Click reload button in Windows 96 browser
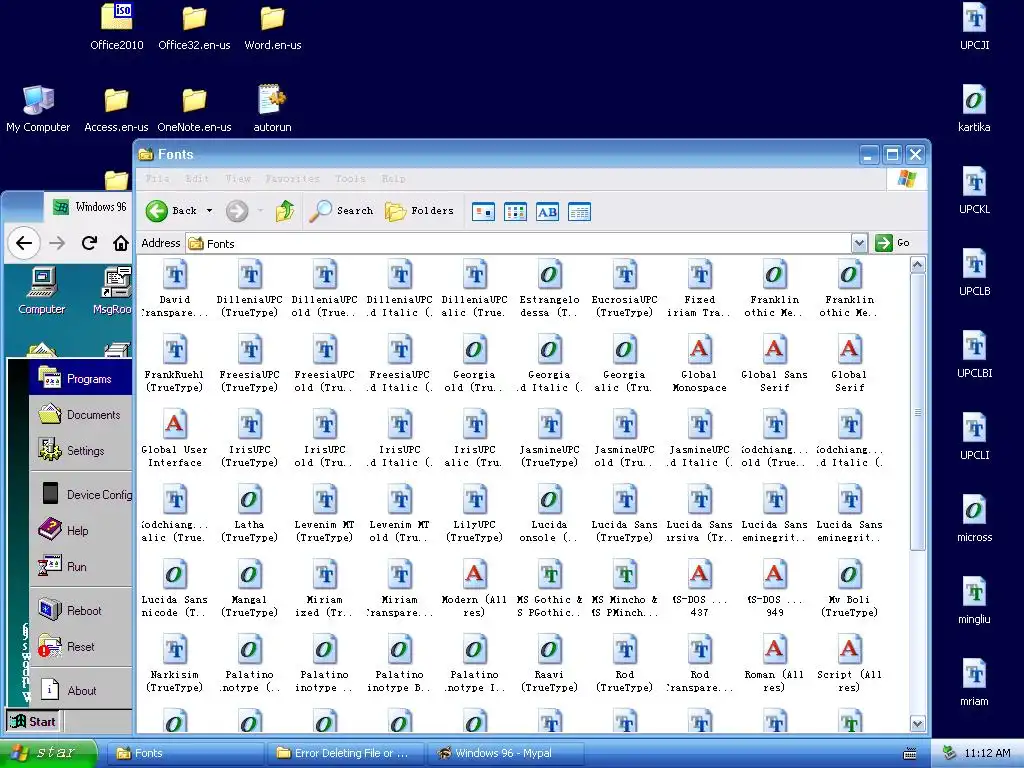This screenshot has width=1024, height=768. 89,243
